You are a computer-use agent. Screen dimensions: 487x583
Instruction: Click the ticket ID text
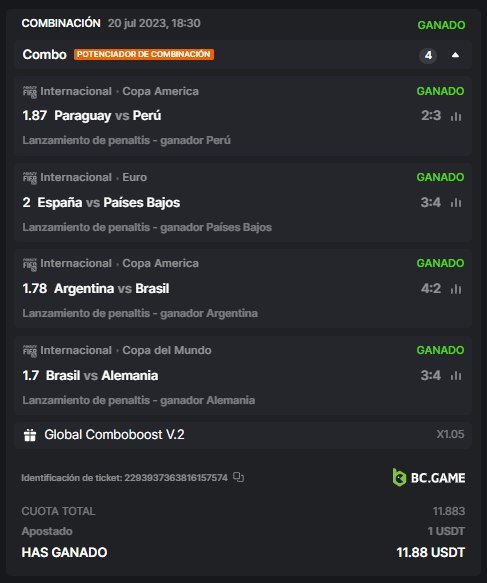(124, 477)
